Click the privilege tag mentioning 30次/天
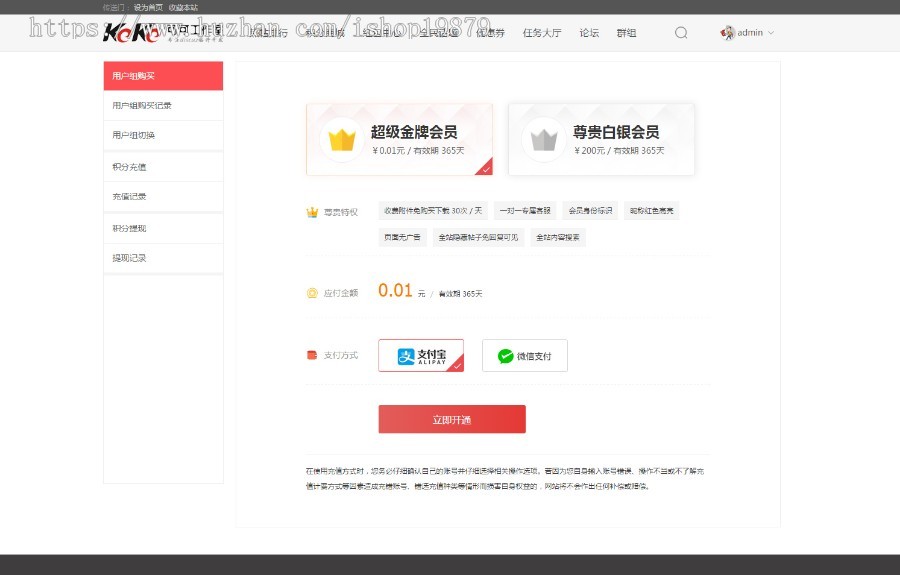 click(433, 211)
